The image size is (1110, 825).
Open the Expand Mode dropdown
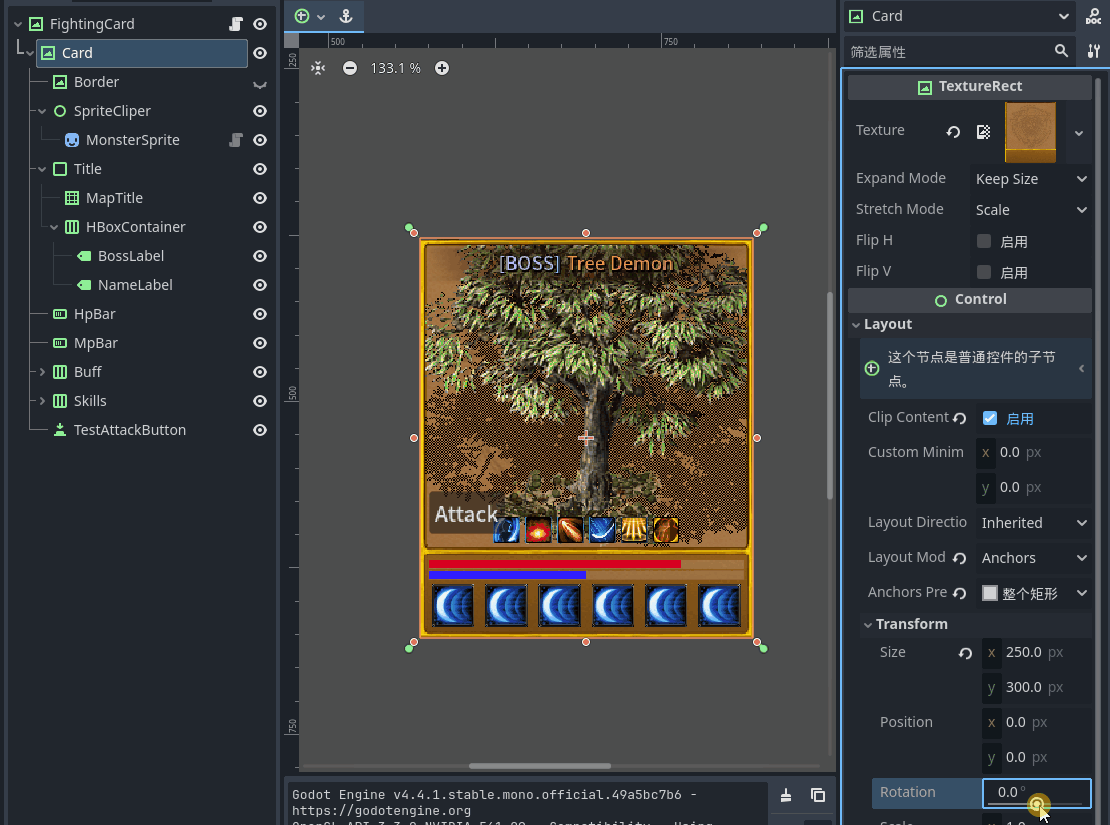(1031, 179)
